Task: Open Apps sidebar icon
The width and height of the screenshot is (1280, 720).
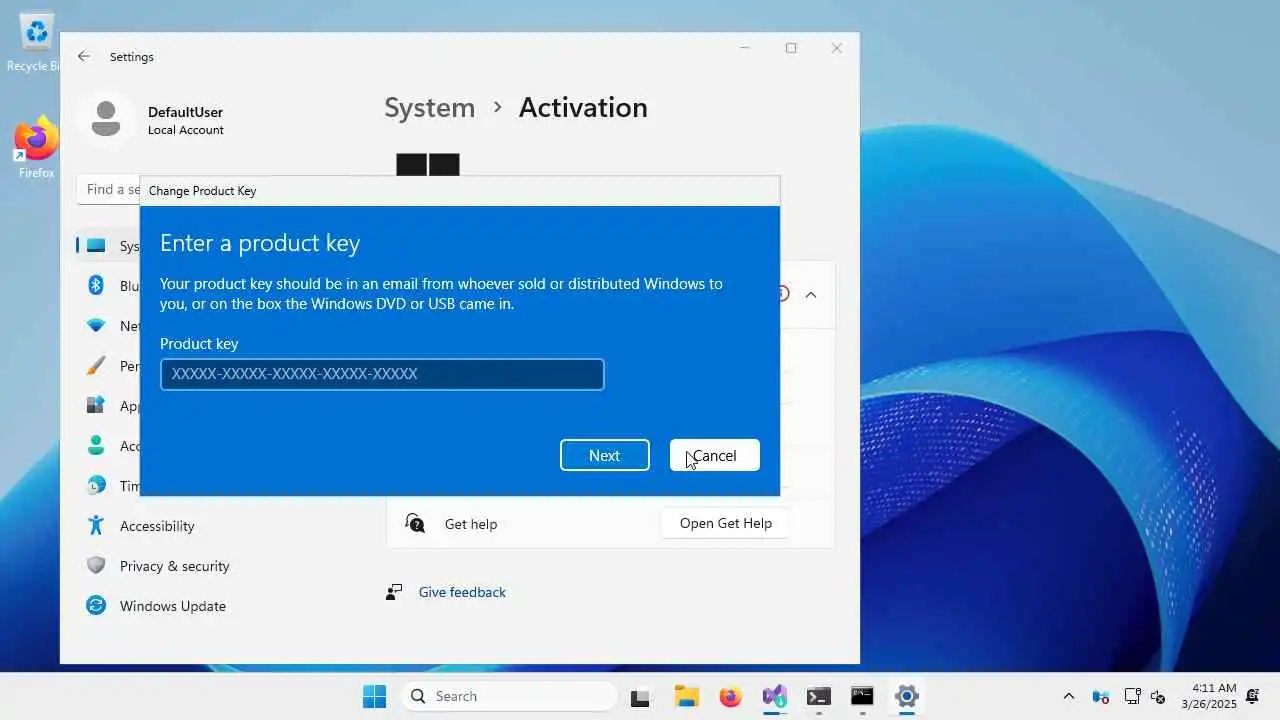Action: tap(96, 406)
